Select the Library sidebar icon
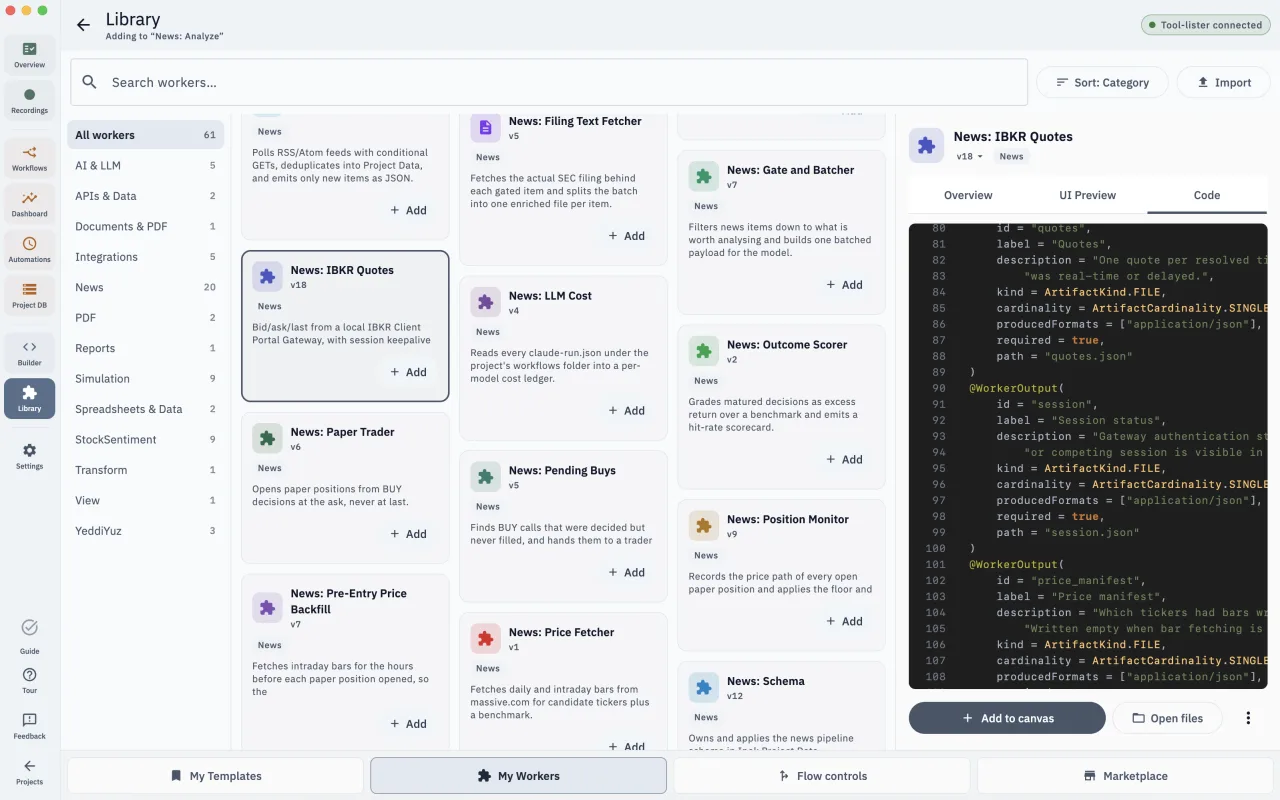This screenshot has width=1280, height=800. click(x=29, y=398)
